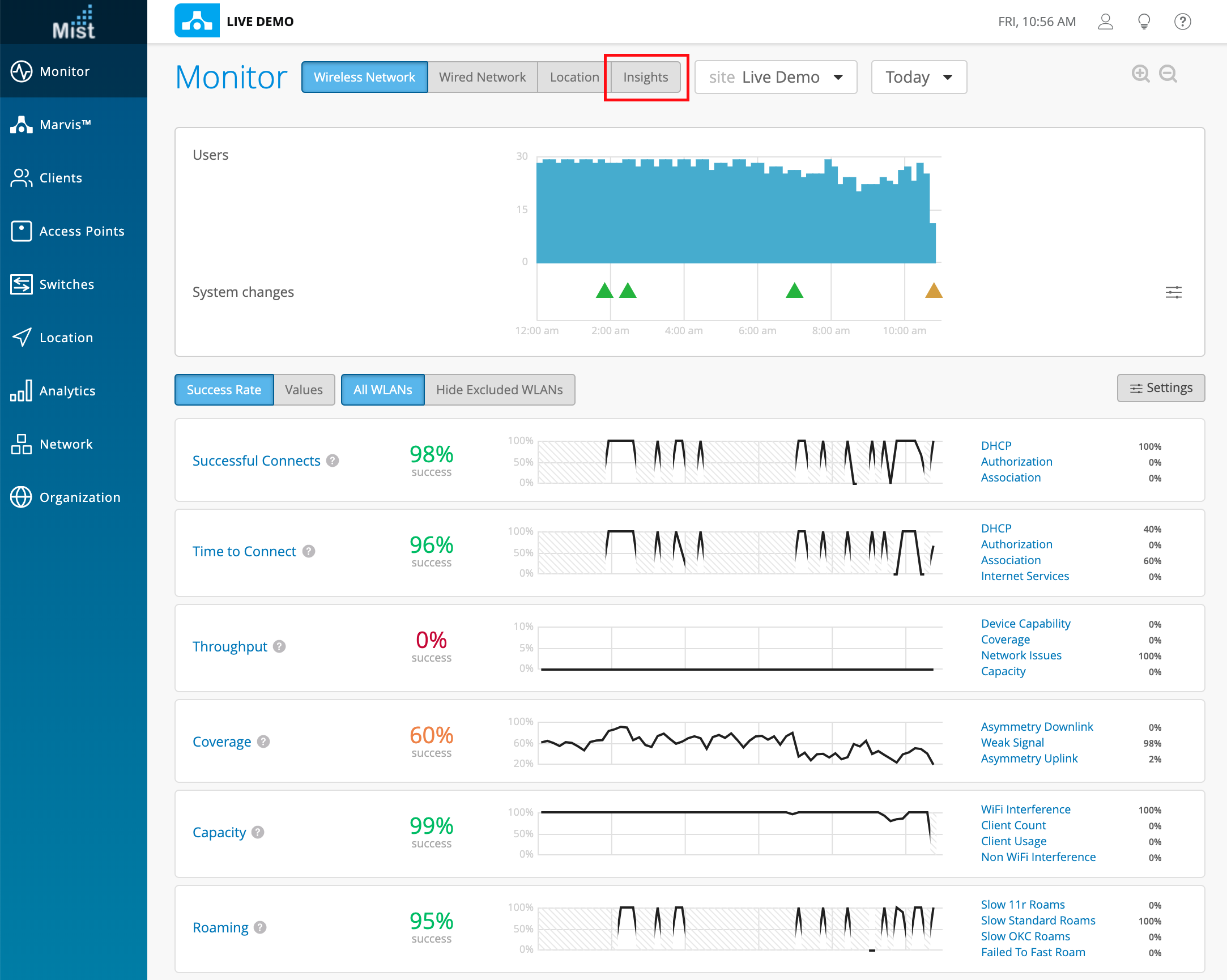Expand the site Live Demo dropdown
Screen dimensions: 1227x980
pyautogui.click(x=775, y=78)
